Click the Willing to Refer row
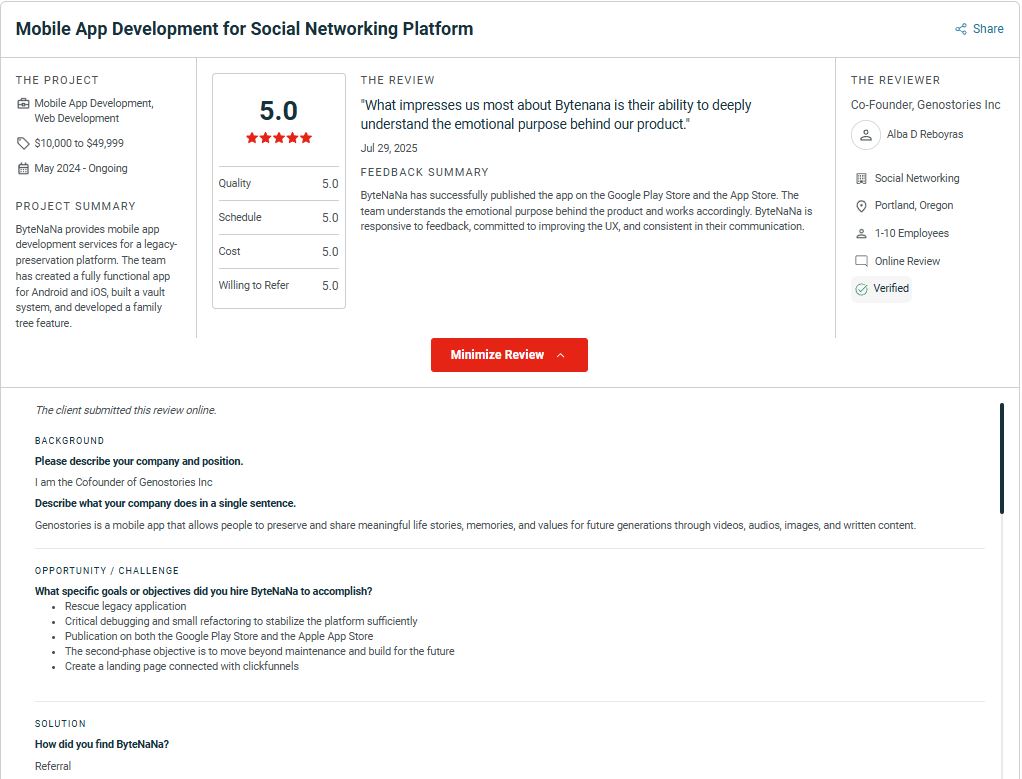 [x=278, y=285]
